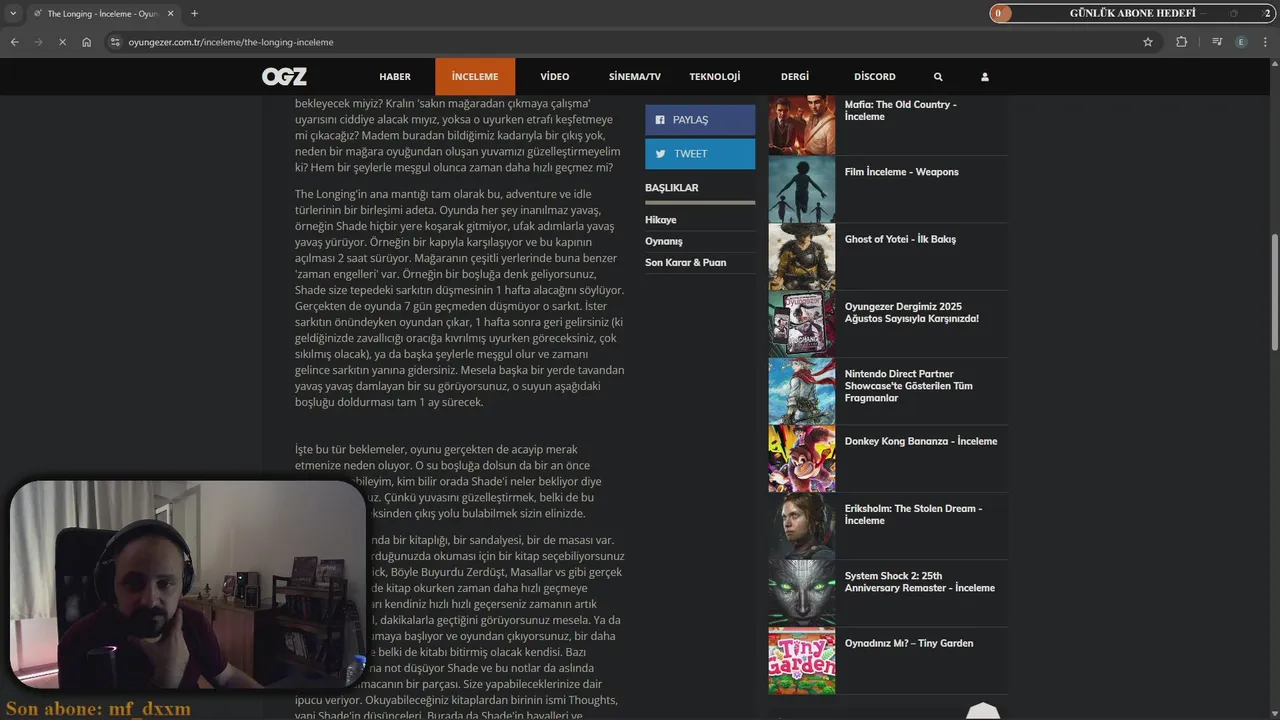The height and width of the screenshot is (720, 1280).
Task: Tweet the article with TWEET button
Action: [x=700, y=154]
